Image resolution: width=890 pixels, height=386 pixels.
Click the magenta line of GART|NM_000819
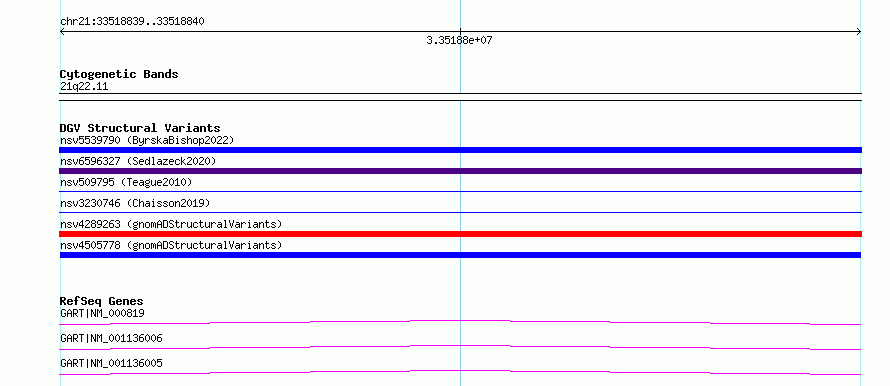coord(460,322)
